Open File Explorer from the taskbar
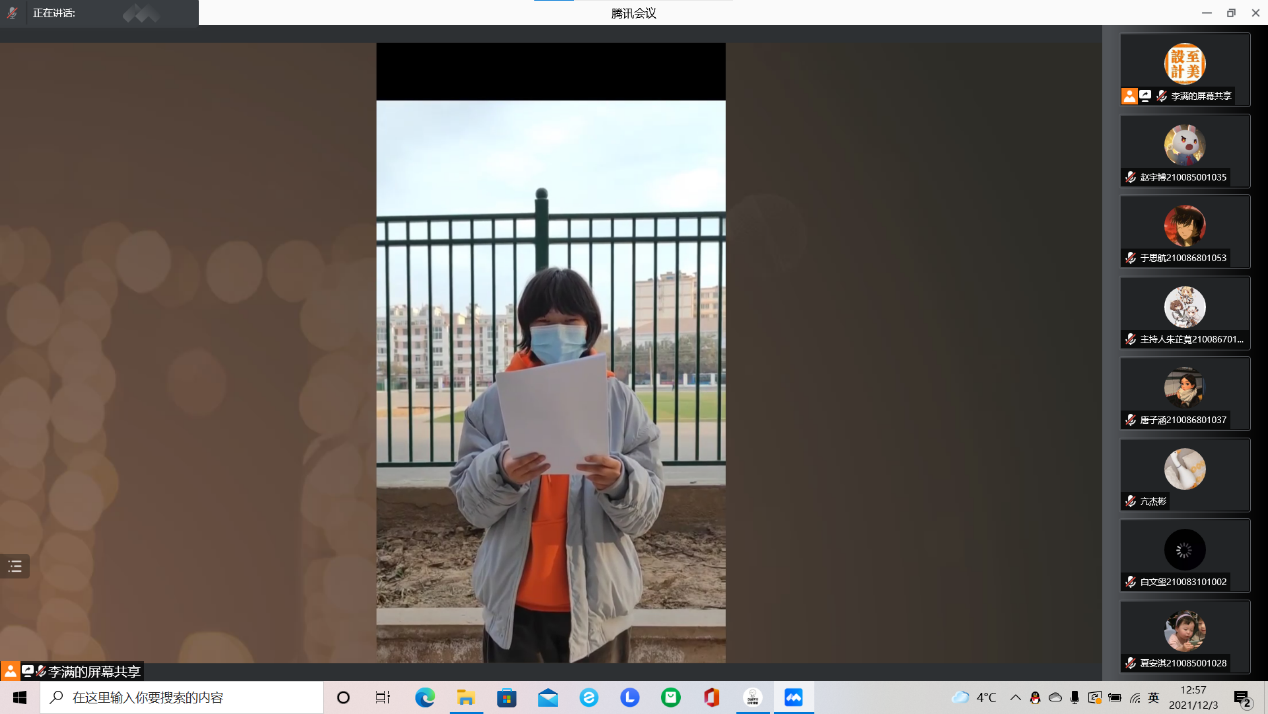1268x714 pixels. pyautogui.click(x=466, y=697)
